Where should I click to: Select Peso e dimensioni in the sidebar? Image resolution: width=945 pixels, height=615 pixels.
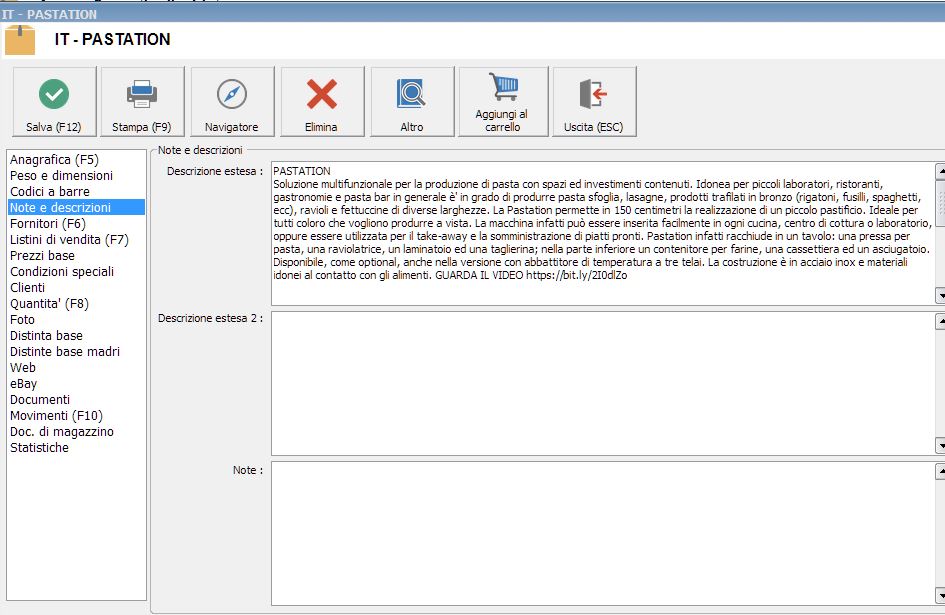pos(61,175)
